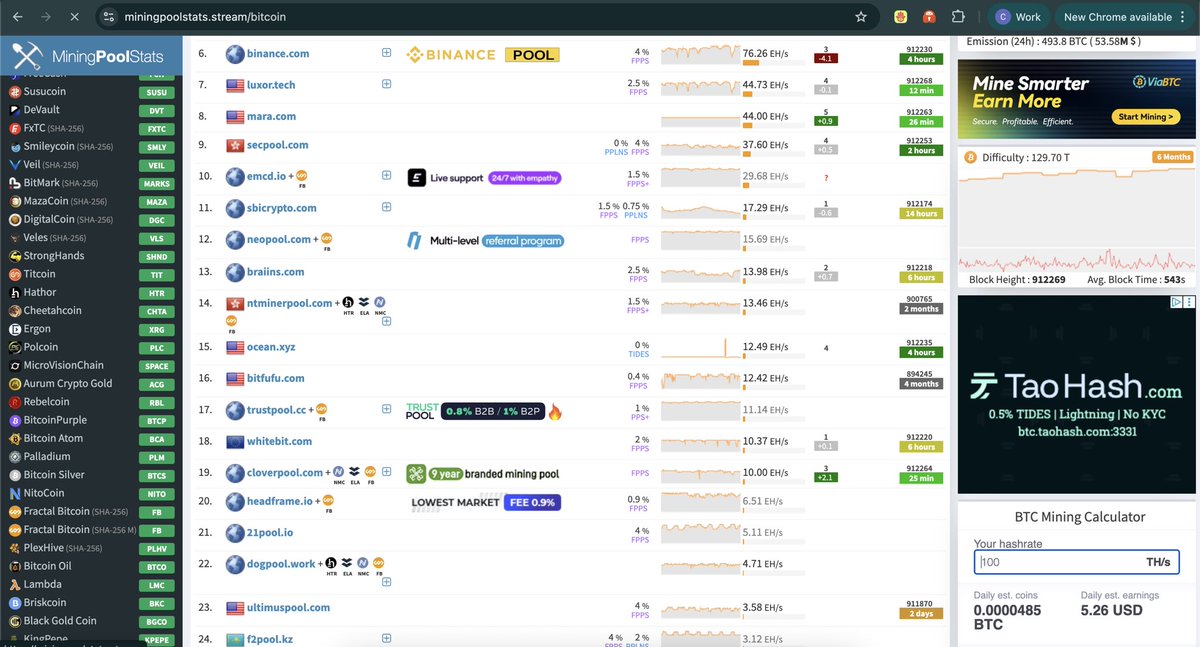Click HTR coin icon on ntminerpool row
1200x647 pixels.
pyautogui.click(x=348, y=302)
